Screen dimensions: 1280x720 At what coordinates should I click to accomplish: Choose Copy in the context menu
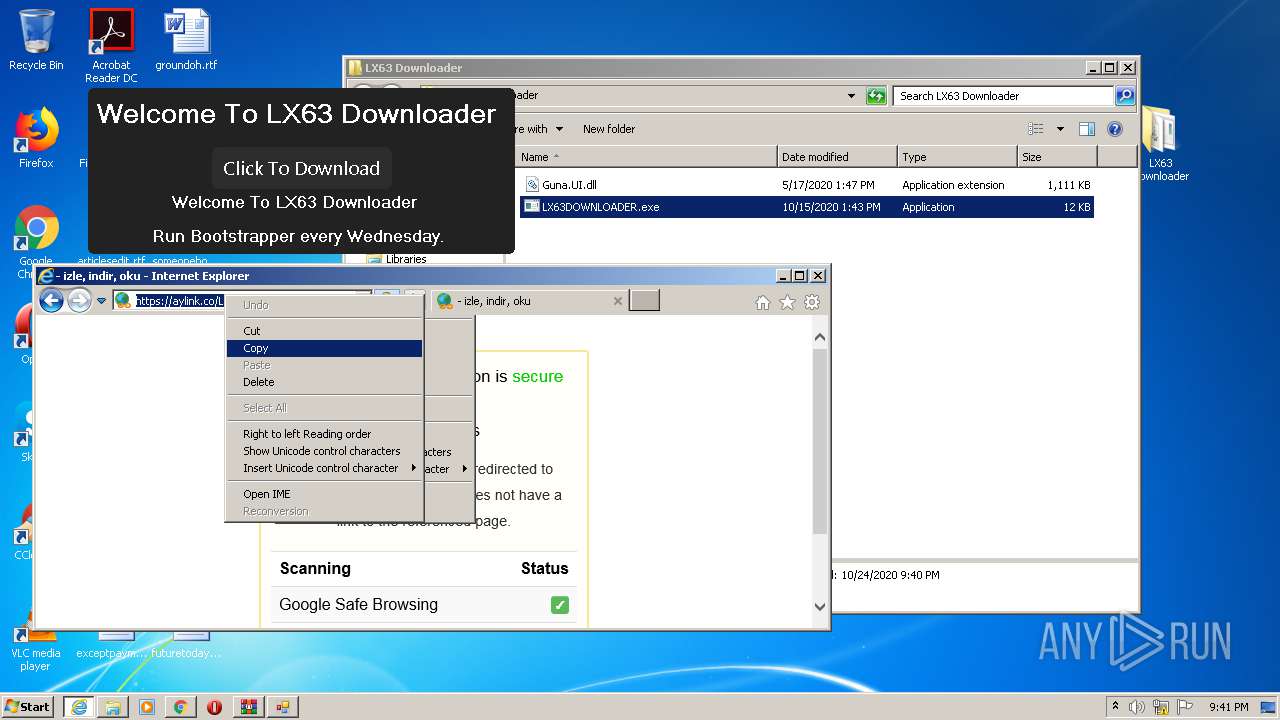point(324,348)
